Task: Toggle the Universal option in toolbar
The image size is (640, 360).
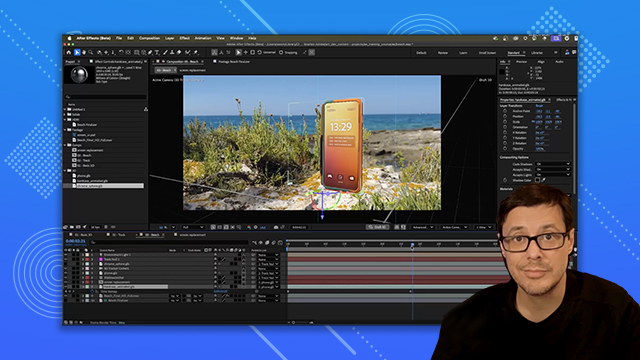Action: tap(260, 52)
